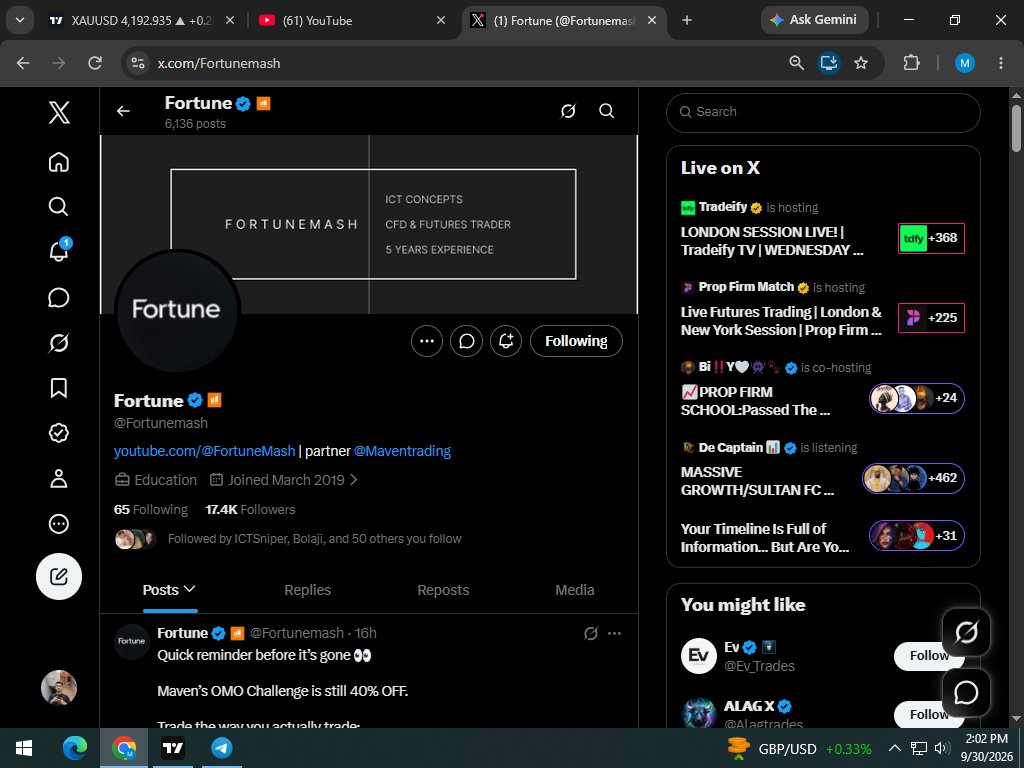Bookmark this page star icon

[x=861, y=63]
